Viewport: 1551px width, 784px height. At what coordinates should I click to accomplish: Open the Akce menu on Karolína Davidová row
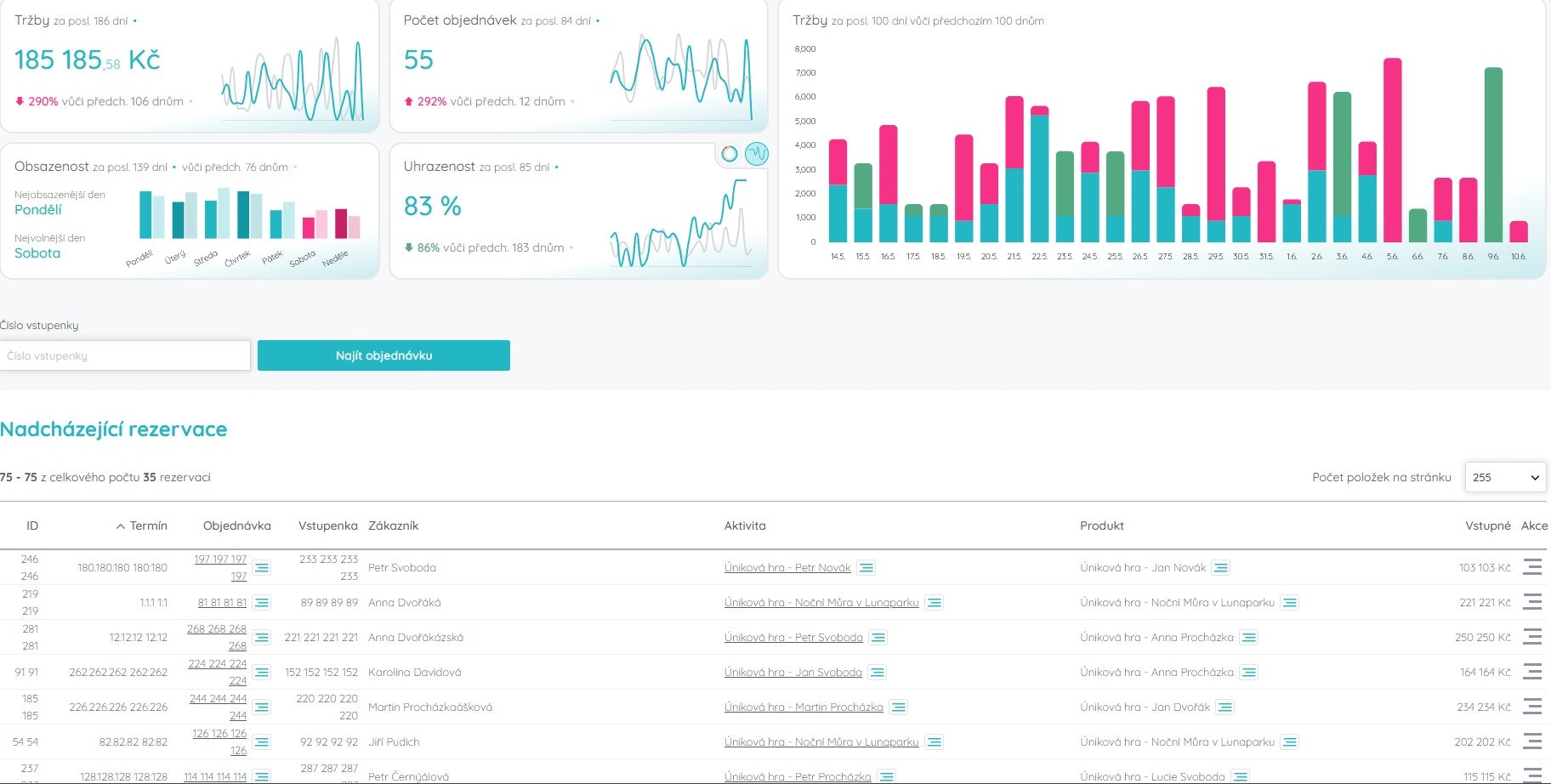[x=1534, y=671]
